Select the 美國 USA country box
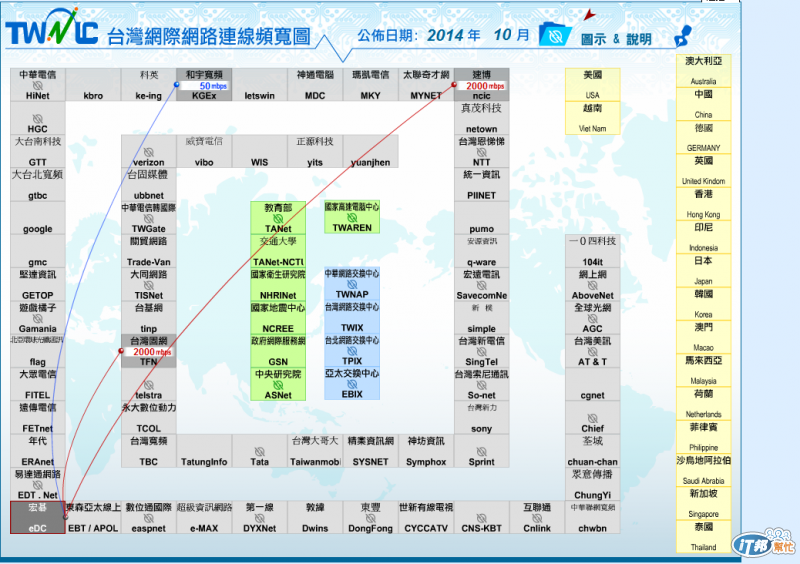 tap(593, 85)
